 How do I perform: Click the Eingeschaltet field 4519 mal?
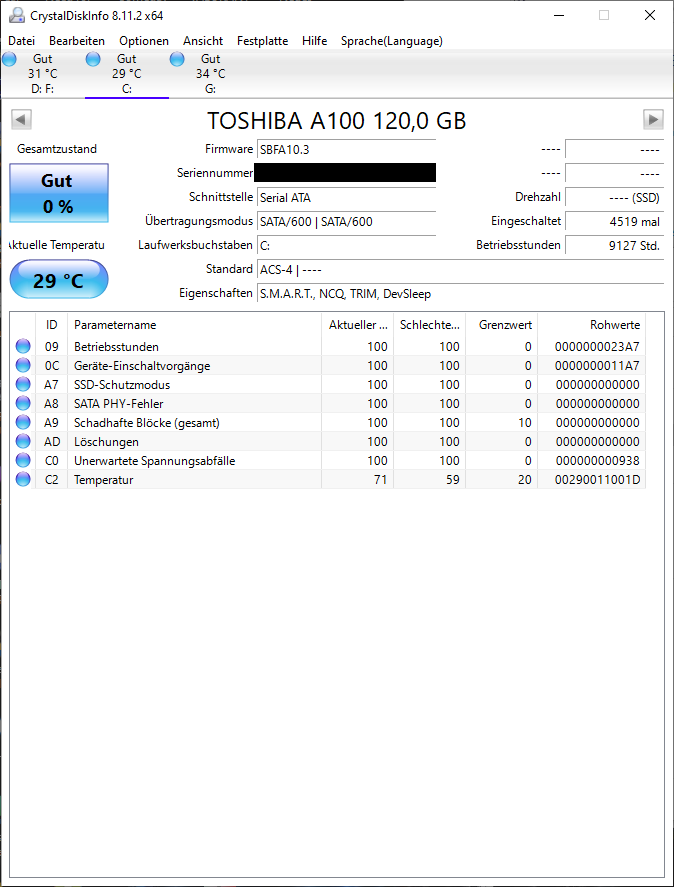click(x=614, y=222)
